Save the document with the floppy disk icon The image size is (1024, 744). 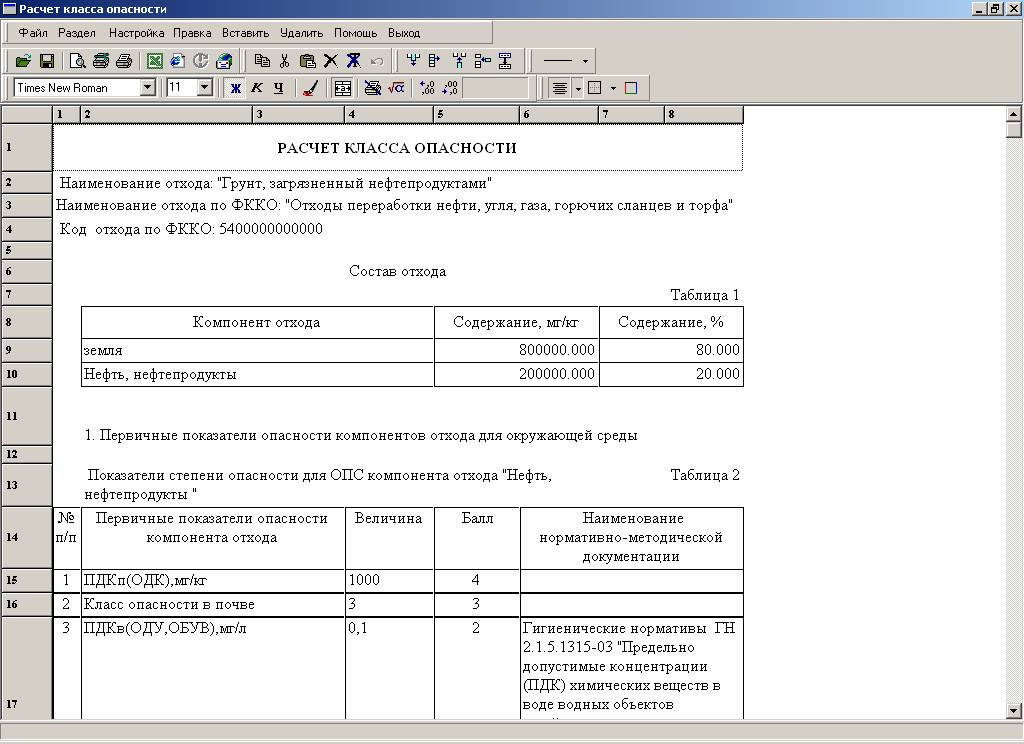click(46, 61)
